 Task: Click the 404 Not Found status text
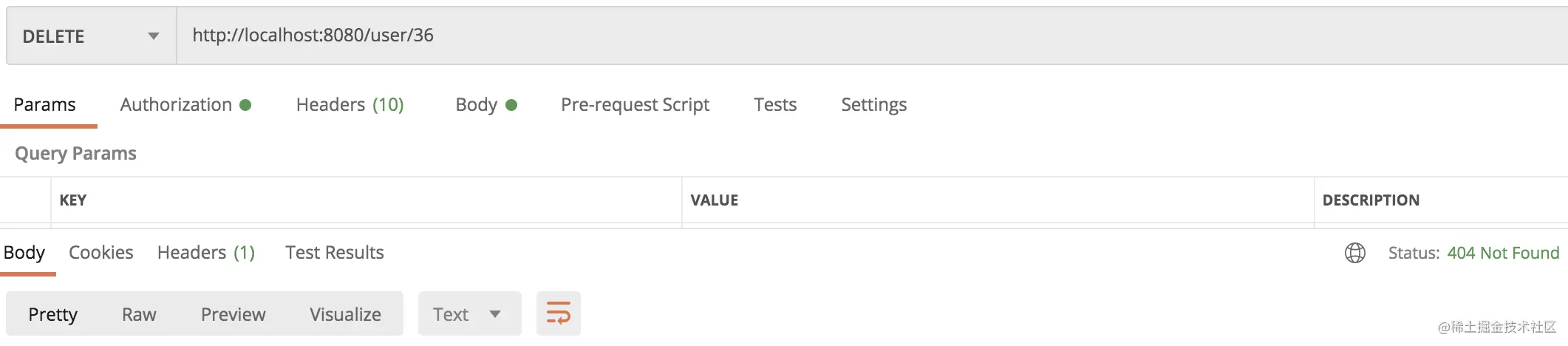point(1503,253)
